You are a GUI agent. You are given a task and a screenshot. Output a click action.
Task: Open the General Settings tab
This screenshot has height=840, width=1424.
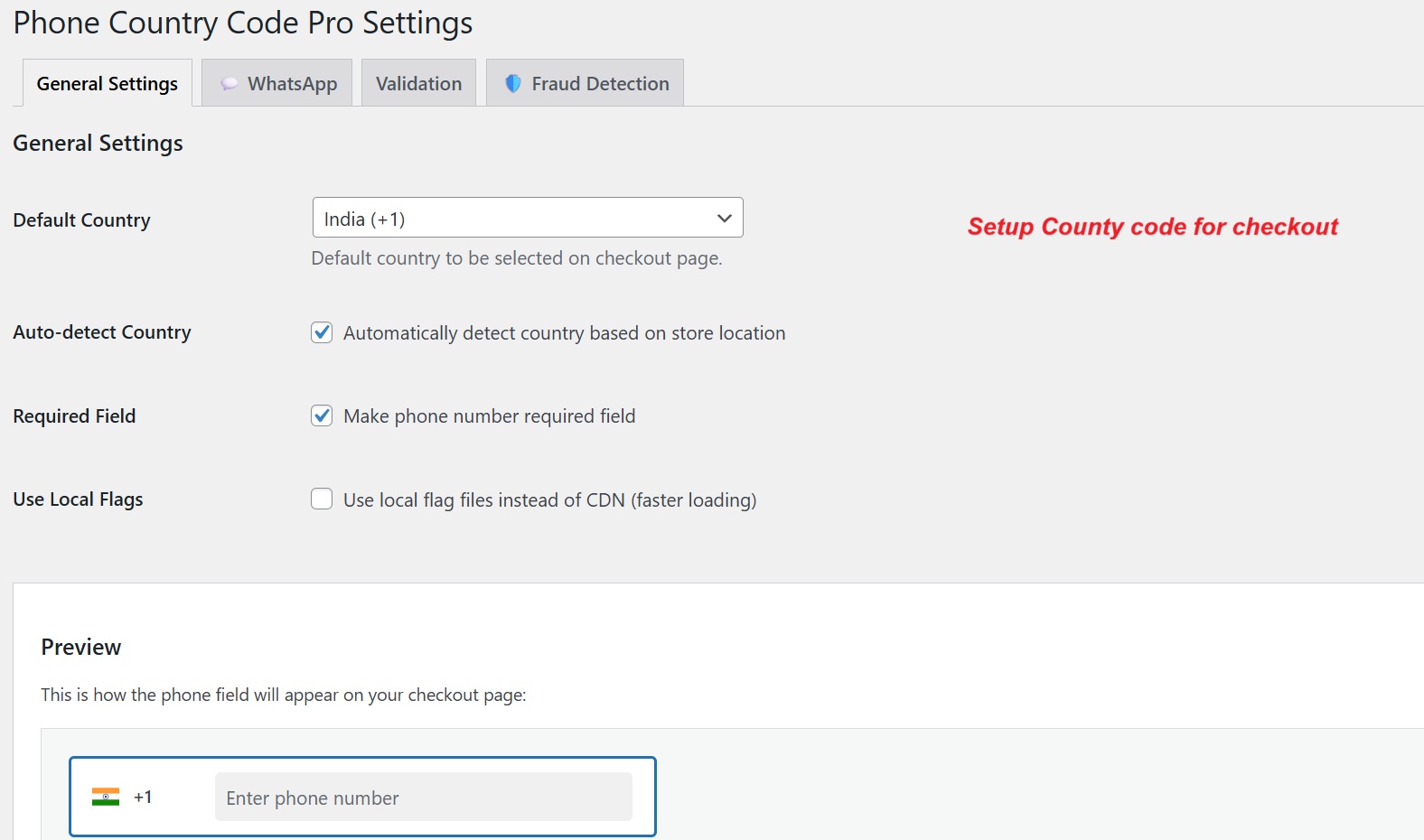point(108,83)
